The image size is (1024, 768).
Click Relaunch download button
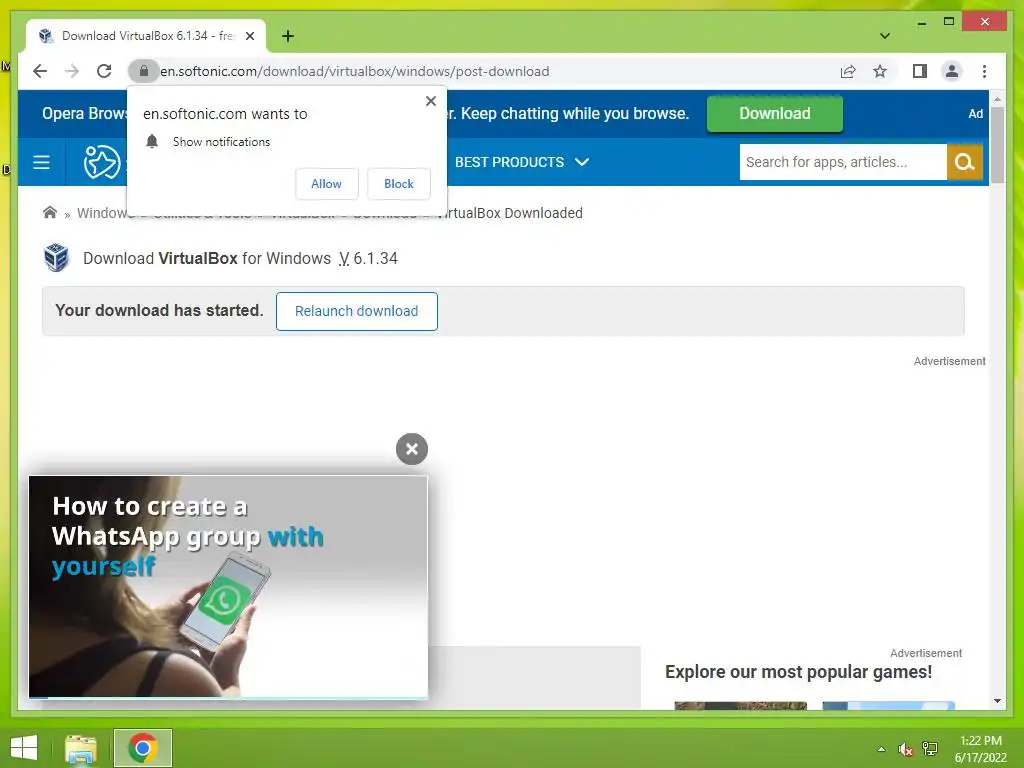point(357,311)
